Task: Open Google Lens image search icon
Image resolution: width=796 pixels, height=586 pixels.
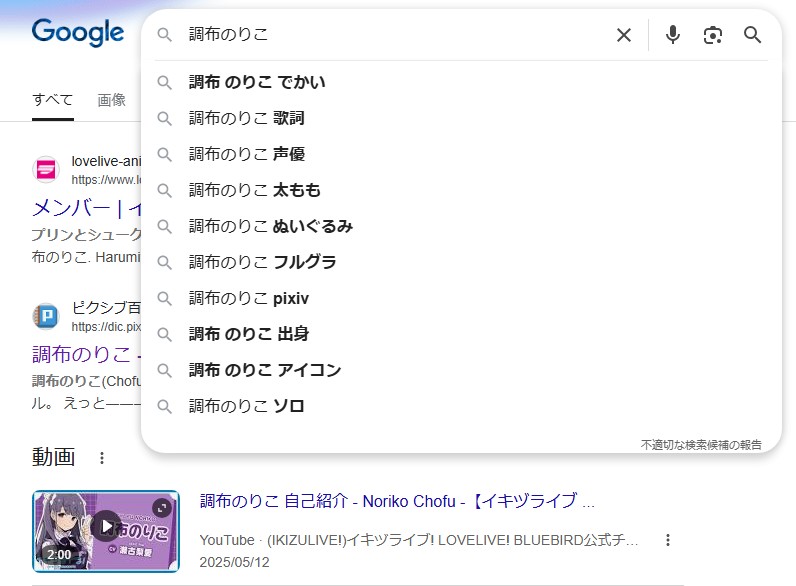Action: point(713,35)
